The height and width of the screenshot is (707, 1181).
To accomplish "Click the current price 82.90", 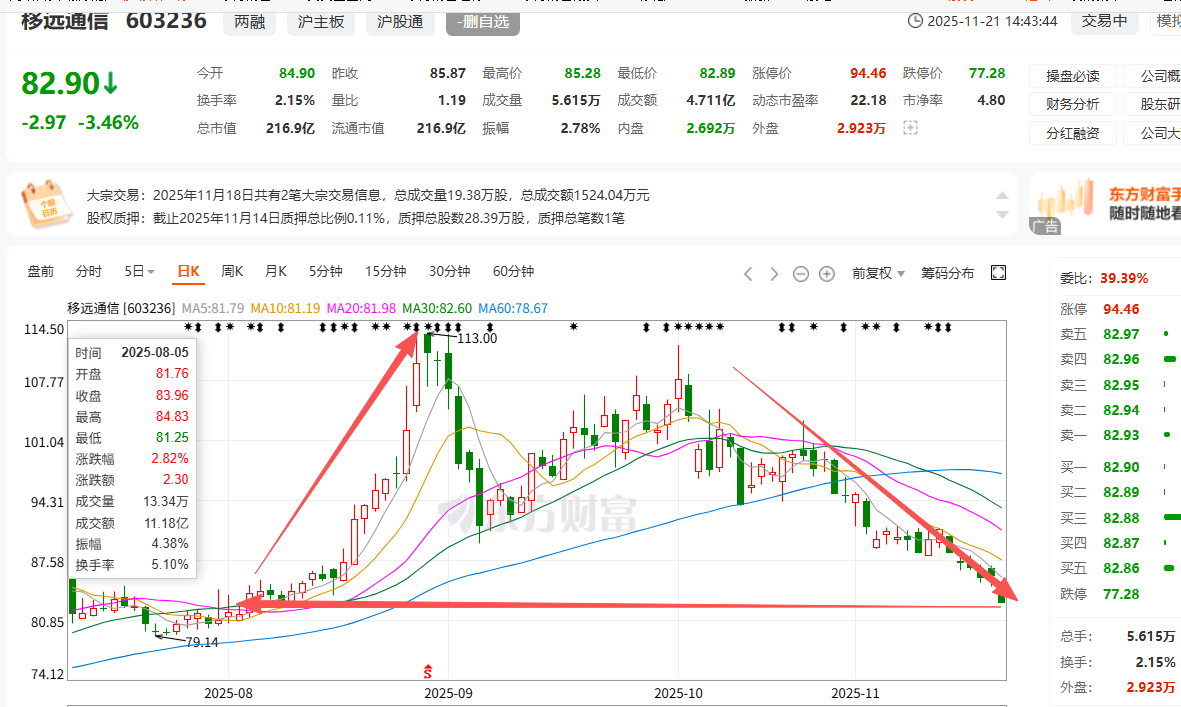I will (x=61, y=83).
